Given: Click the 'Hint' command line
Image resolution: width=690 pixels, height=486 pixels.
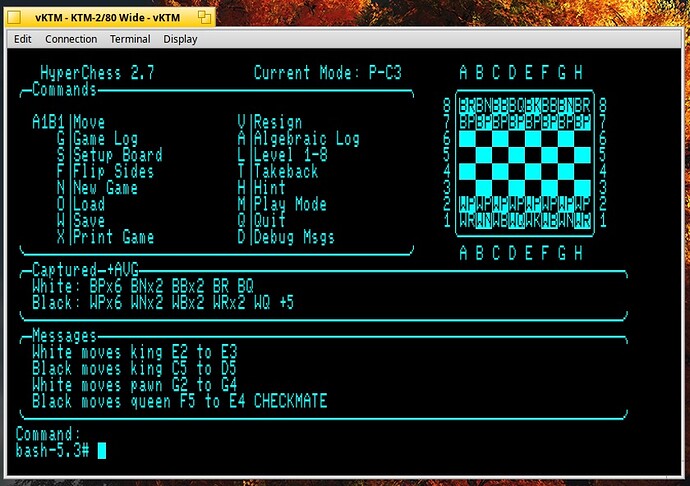Looking at the screenshot, I should click(x=261, y=188).
